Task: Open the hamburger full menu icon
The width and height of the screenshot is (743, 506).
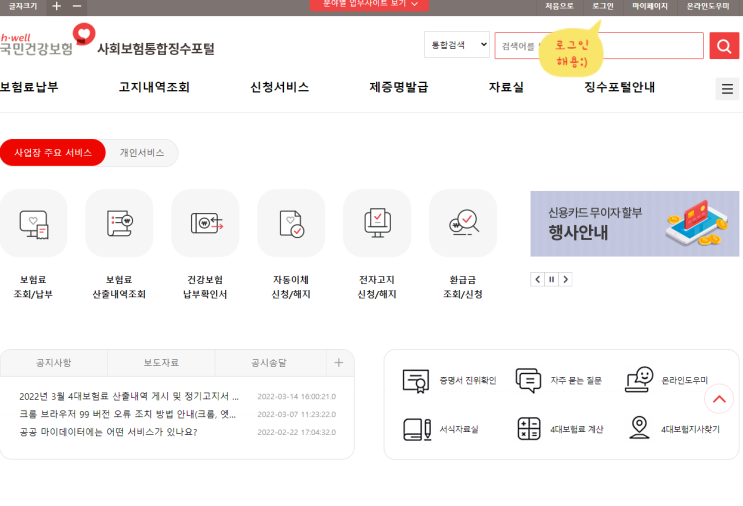Action: 727,89
